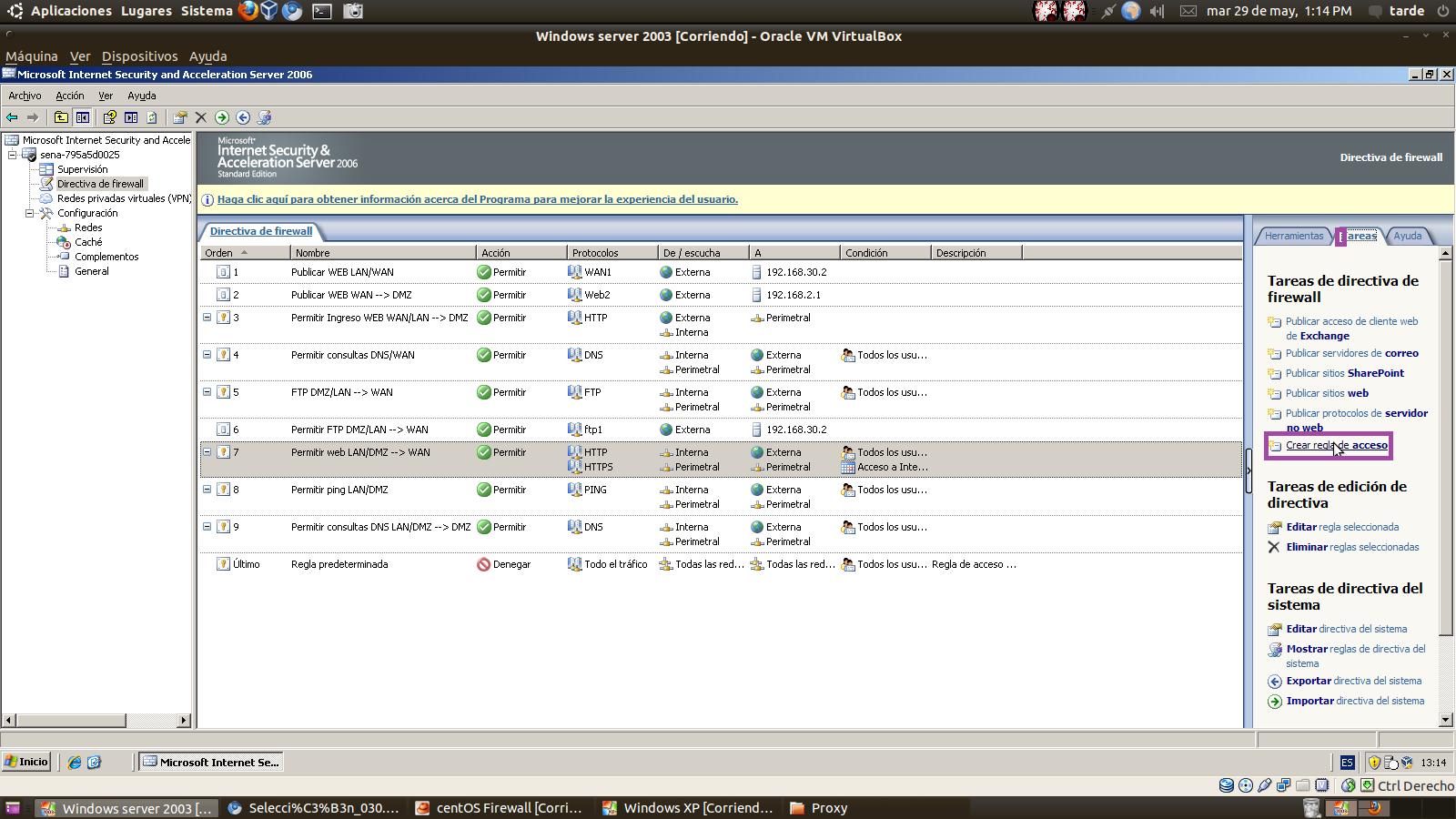Click the edit selected rule properties icon
The height and width of the screenshot is (819, 1456).
(180, 117)
